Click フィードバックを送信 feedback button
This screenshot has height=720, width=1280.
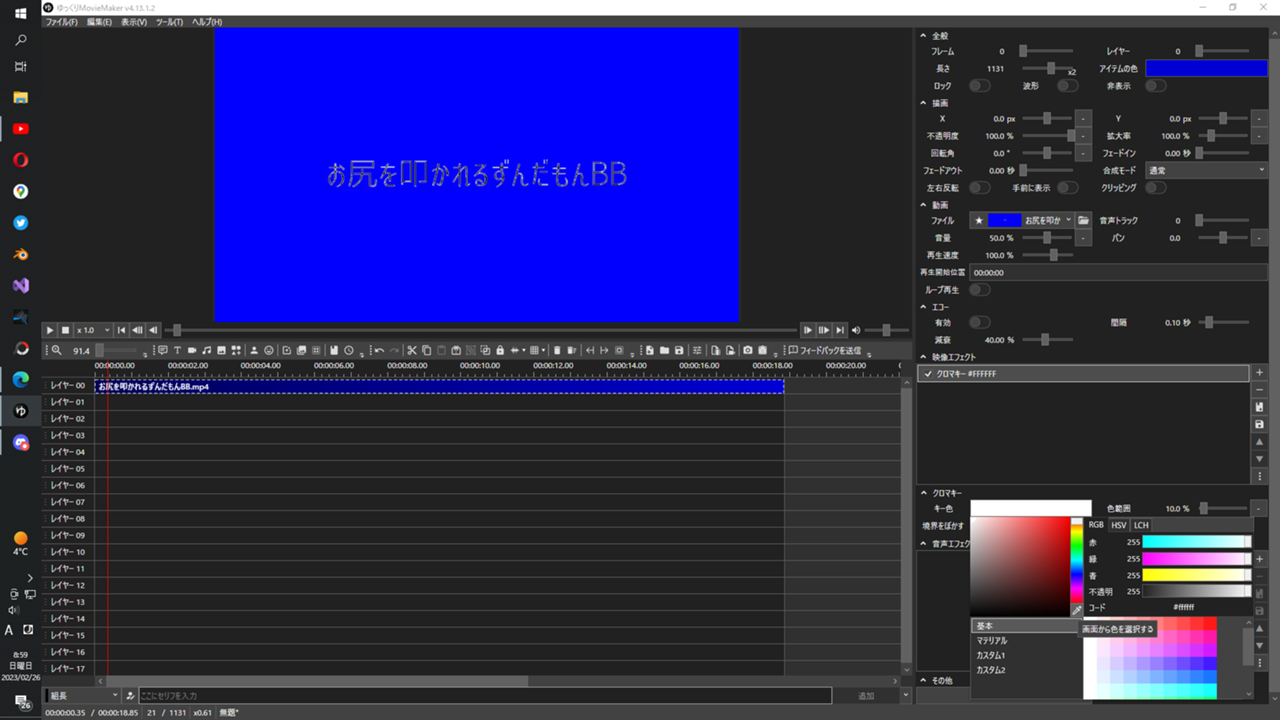823,350
